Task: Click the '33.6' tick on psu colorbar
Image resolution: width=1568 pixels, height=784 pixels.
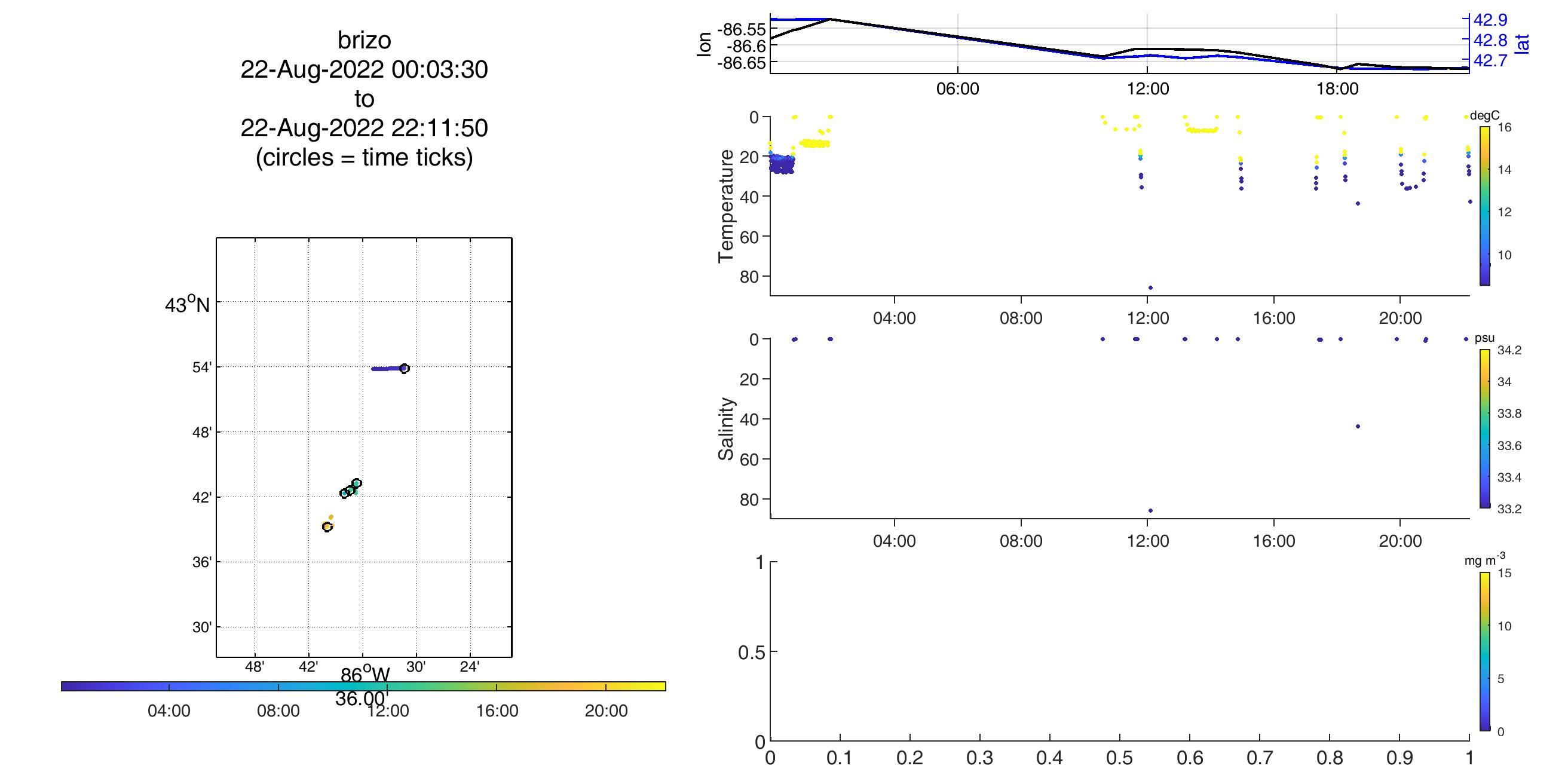Action: (1509, 446)
